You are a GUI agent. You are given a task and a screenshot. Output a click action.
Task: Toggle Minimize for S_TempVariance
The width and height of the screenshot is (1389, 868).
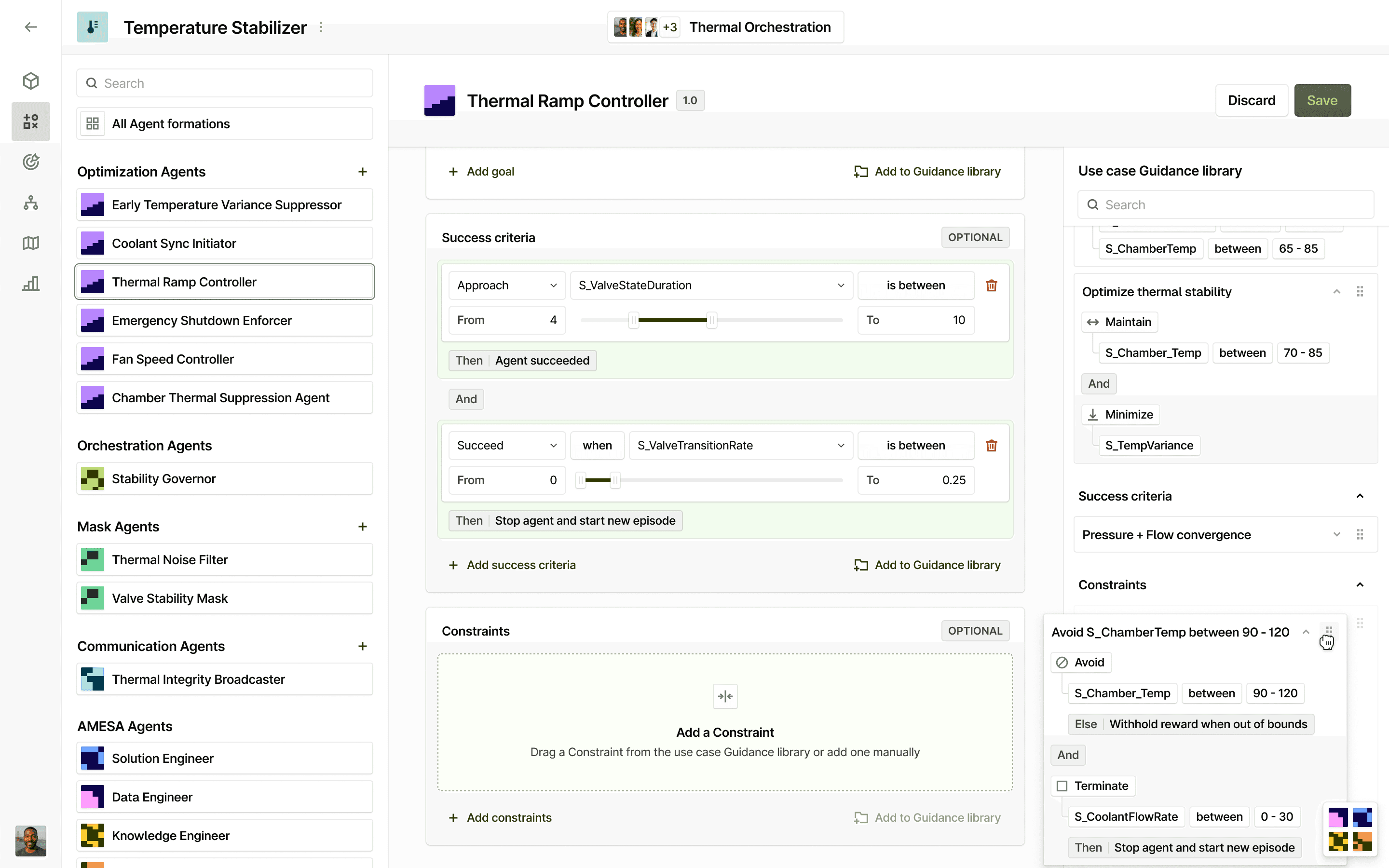coord(1120,414)
